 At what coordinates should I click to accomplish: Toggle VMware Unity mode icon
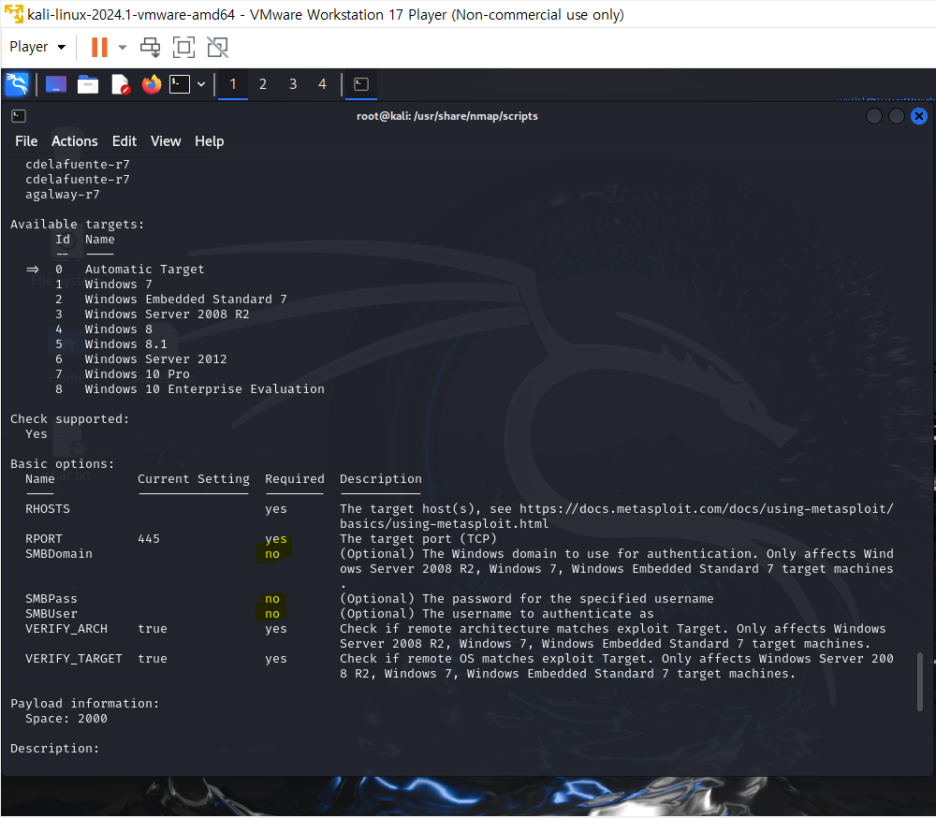(x=217, y=47)
